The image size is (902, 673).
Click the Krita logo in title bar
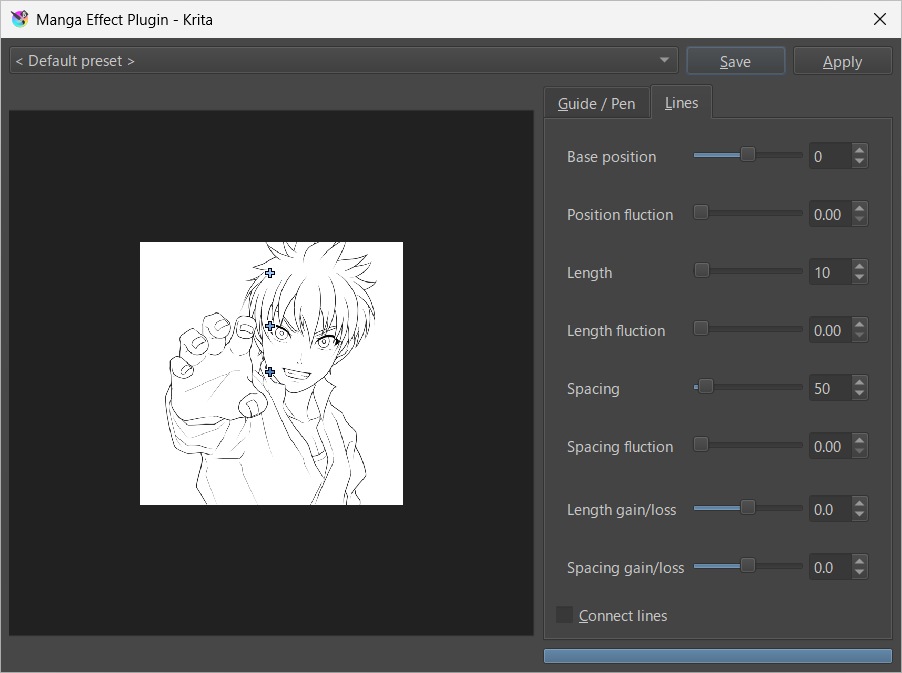(x=19, y=19)
